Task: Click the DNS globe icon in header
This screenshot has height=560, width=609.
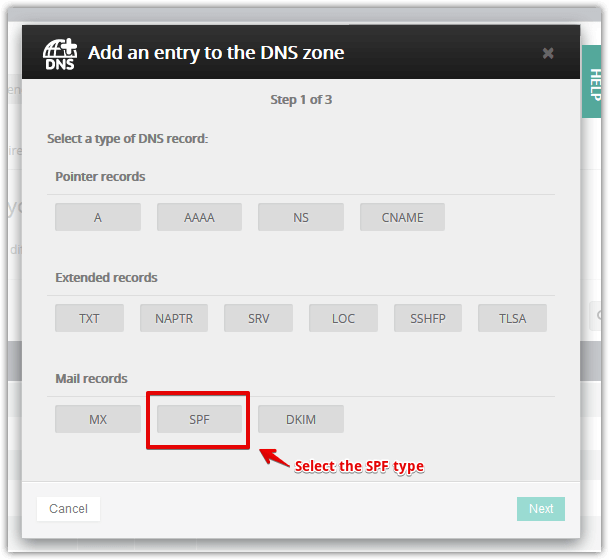Action: [x=59, y=53]
